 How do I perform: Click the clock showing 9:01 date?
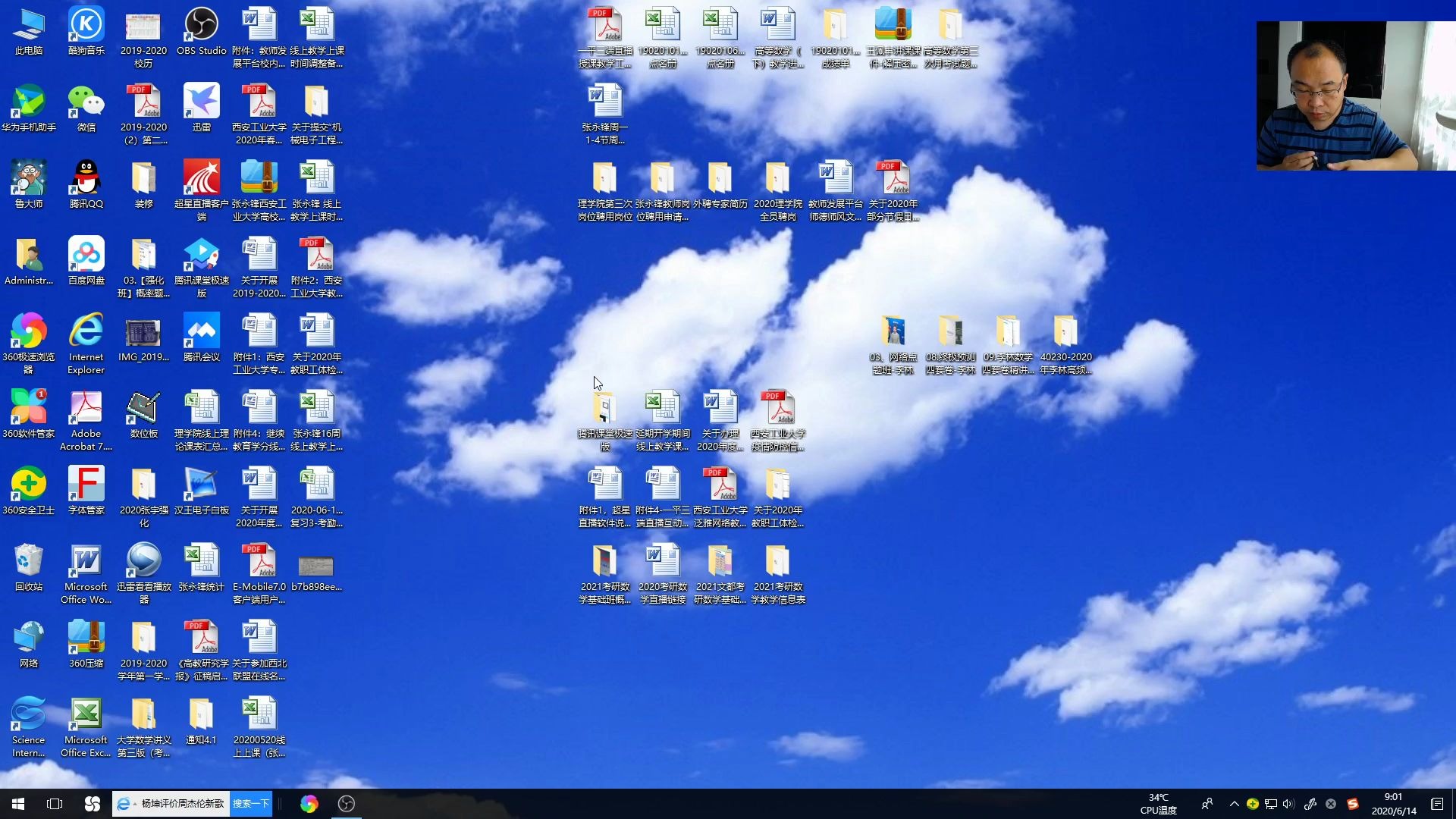(x=1393, y=804)
